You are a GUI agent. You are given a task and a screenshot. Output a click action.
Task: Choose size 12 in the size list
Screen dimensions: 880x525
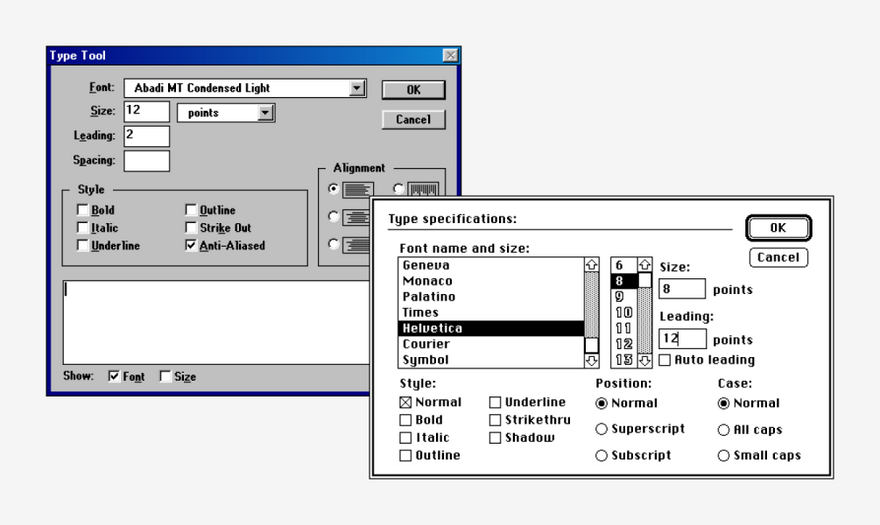pyautogui.click(x=624, y=344)
